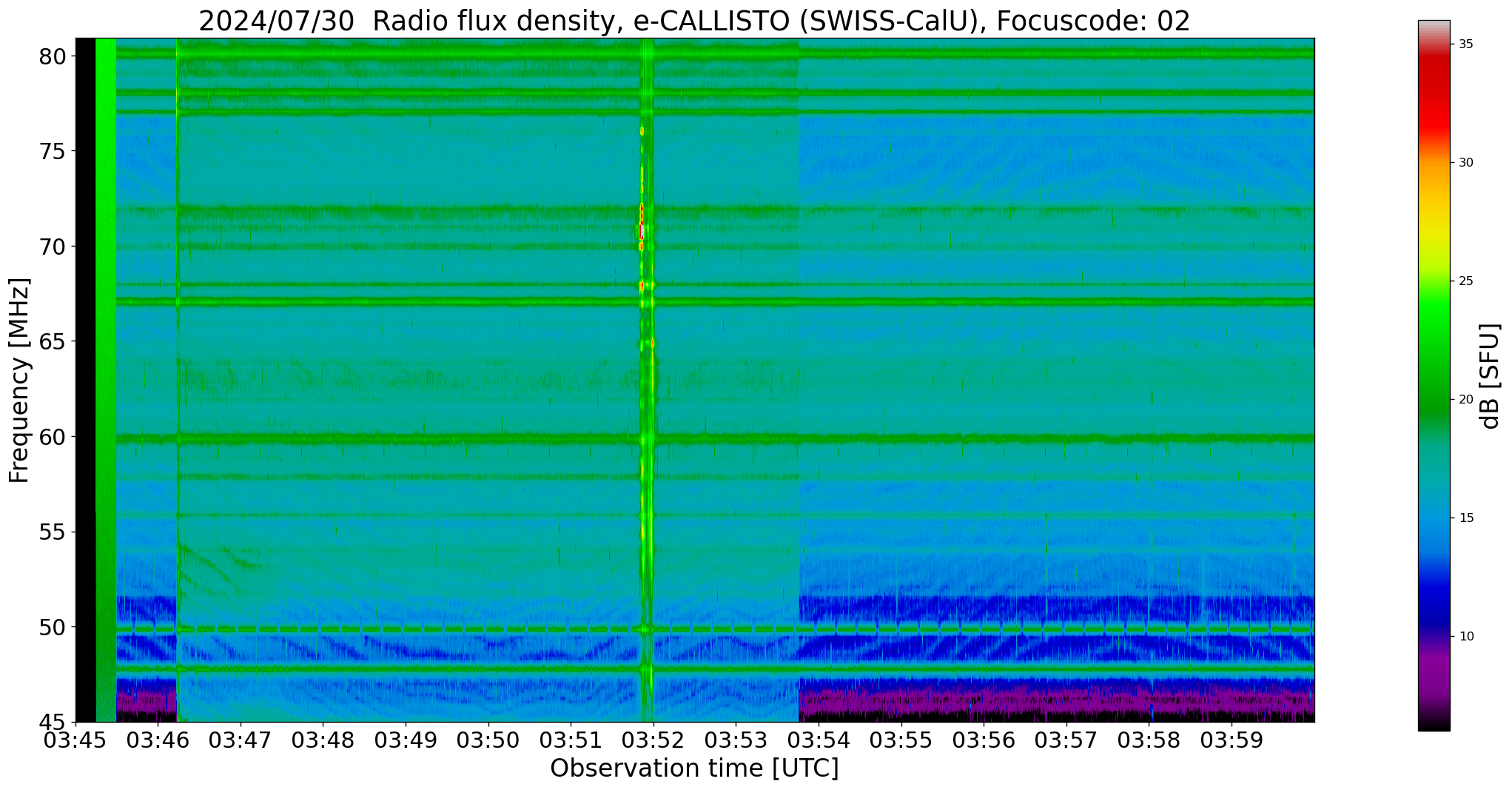This screenshot has width=1512, height=790.
Task: Click the colorbar tick label 15
Action: [1465, 518]
